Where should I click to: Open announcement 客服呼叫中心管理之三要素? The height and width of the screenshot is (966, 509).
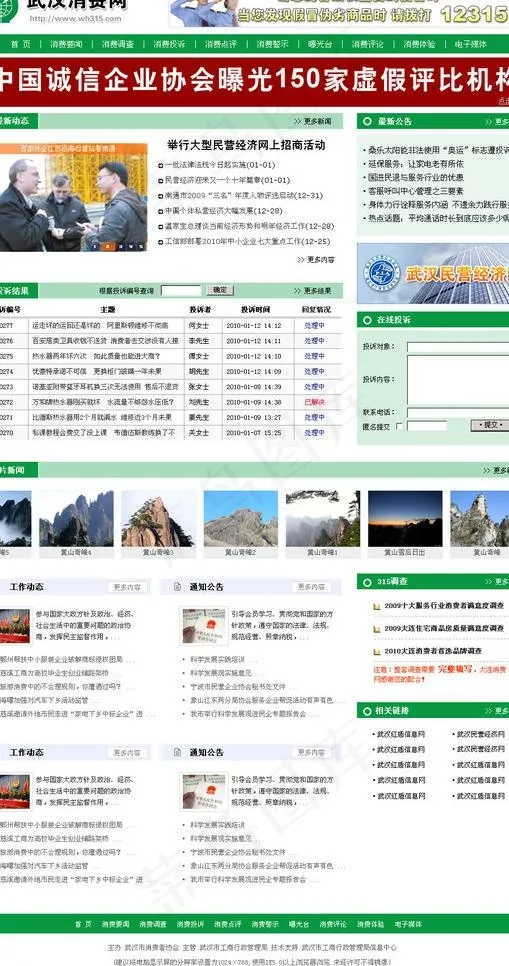point(416,191)
